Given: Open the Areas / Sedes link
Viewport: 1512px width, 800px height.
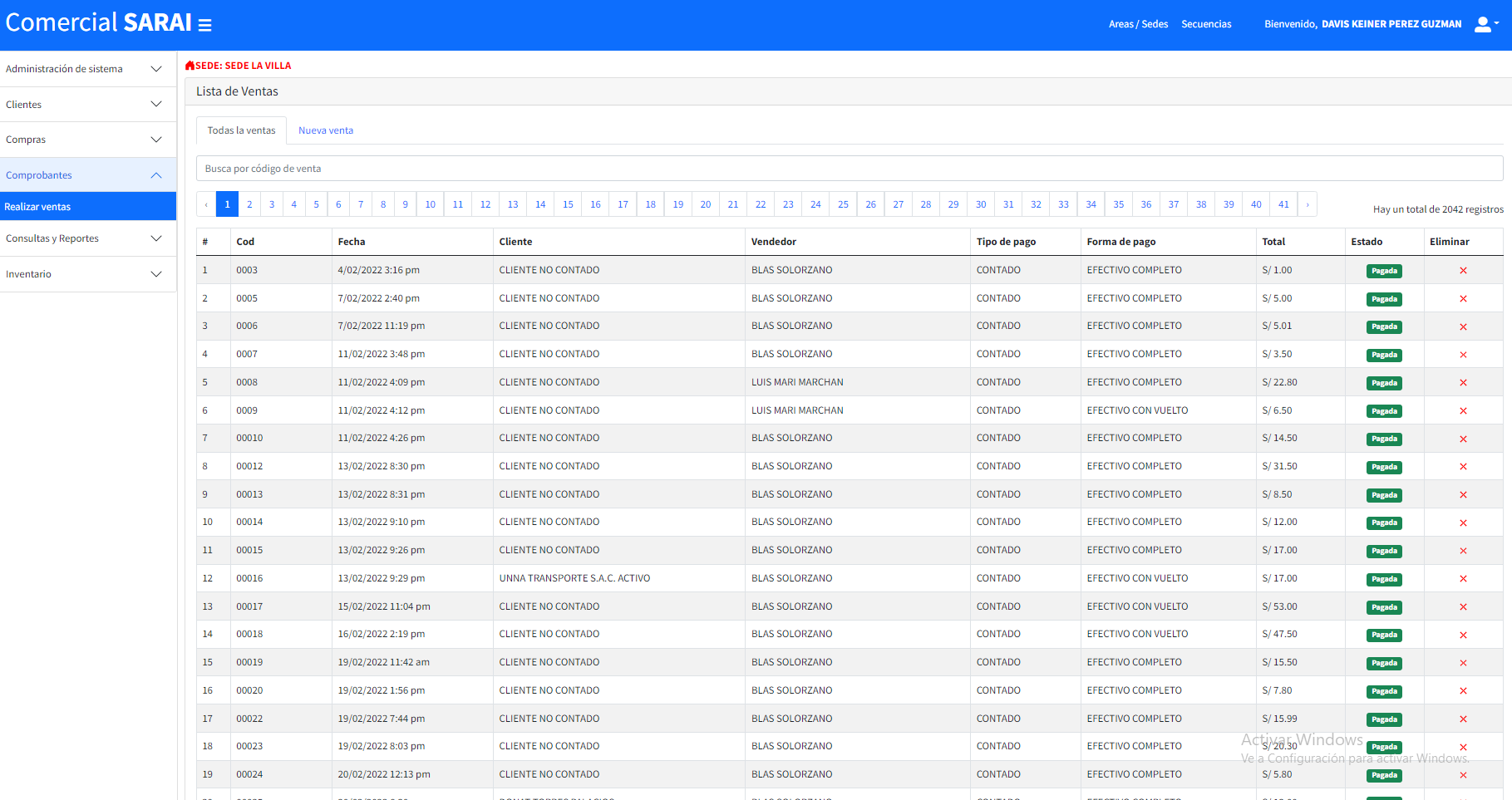Looking at the screenshot, I should pos(1138,24).
